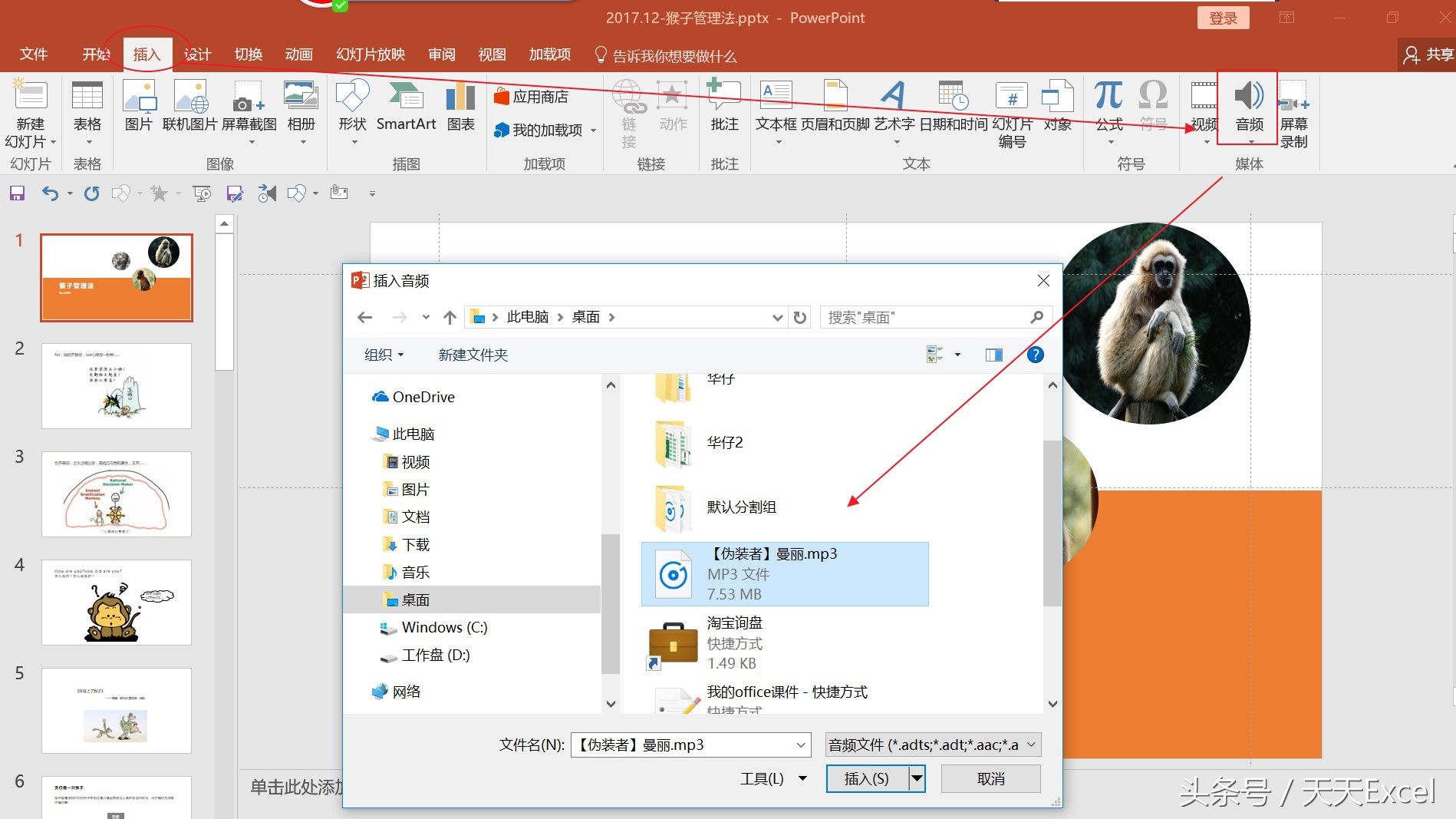Add a Comment (批注)
1456x819 pixels.
(x=724, y=106)
